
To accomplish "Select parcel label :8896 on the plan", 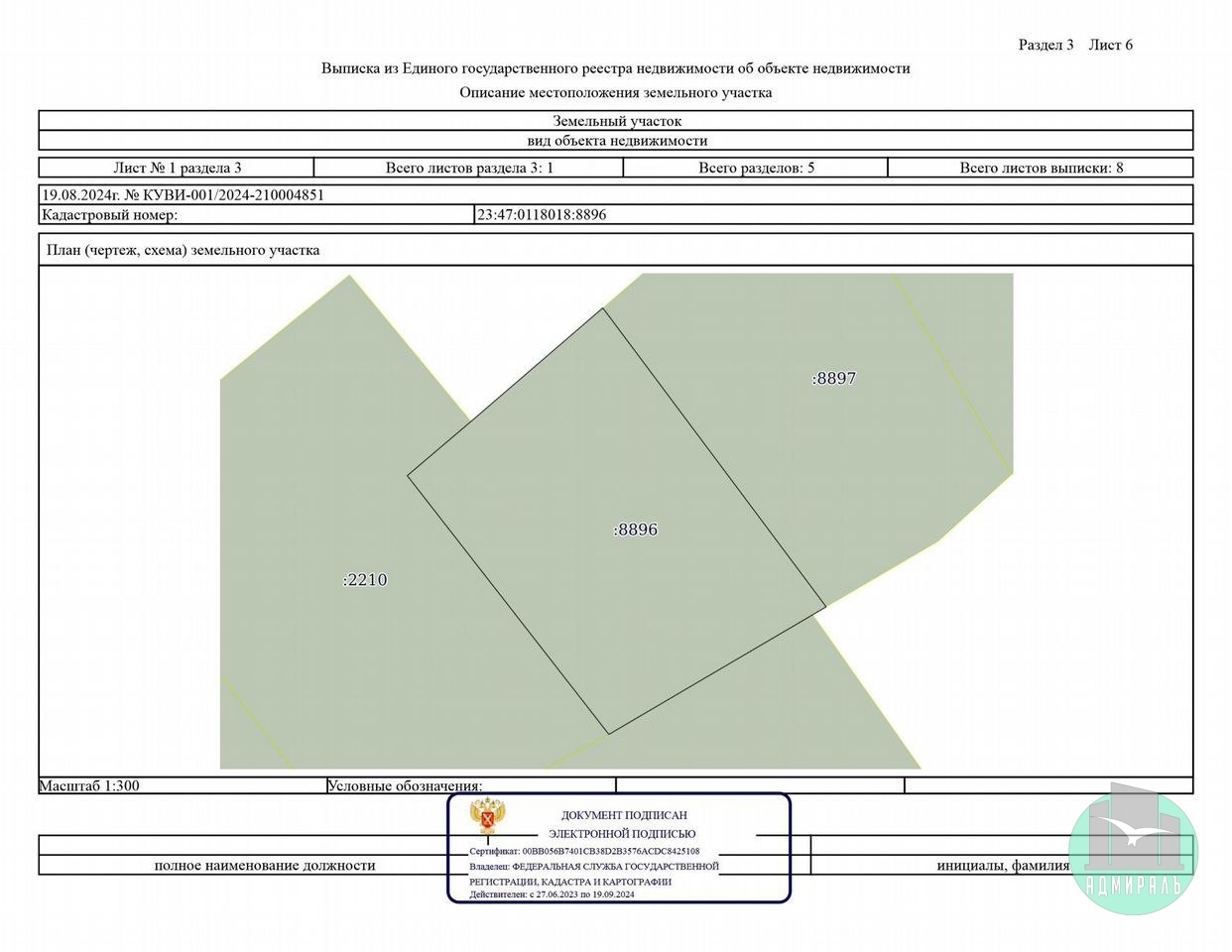I will point(635,530).
